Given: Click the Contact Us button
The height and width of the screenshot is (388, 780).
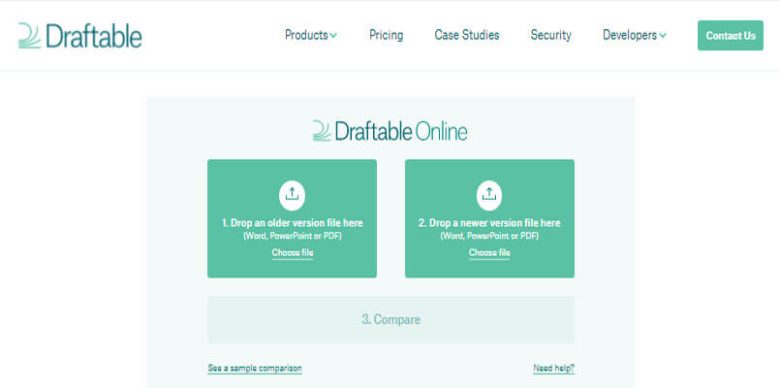Looking at the screenshot, I should [730, 35].
